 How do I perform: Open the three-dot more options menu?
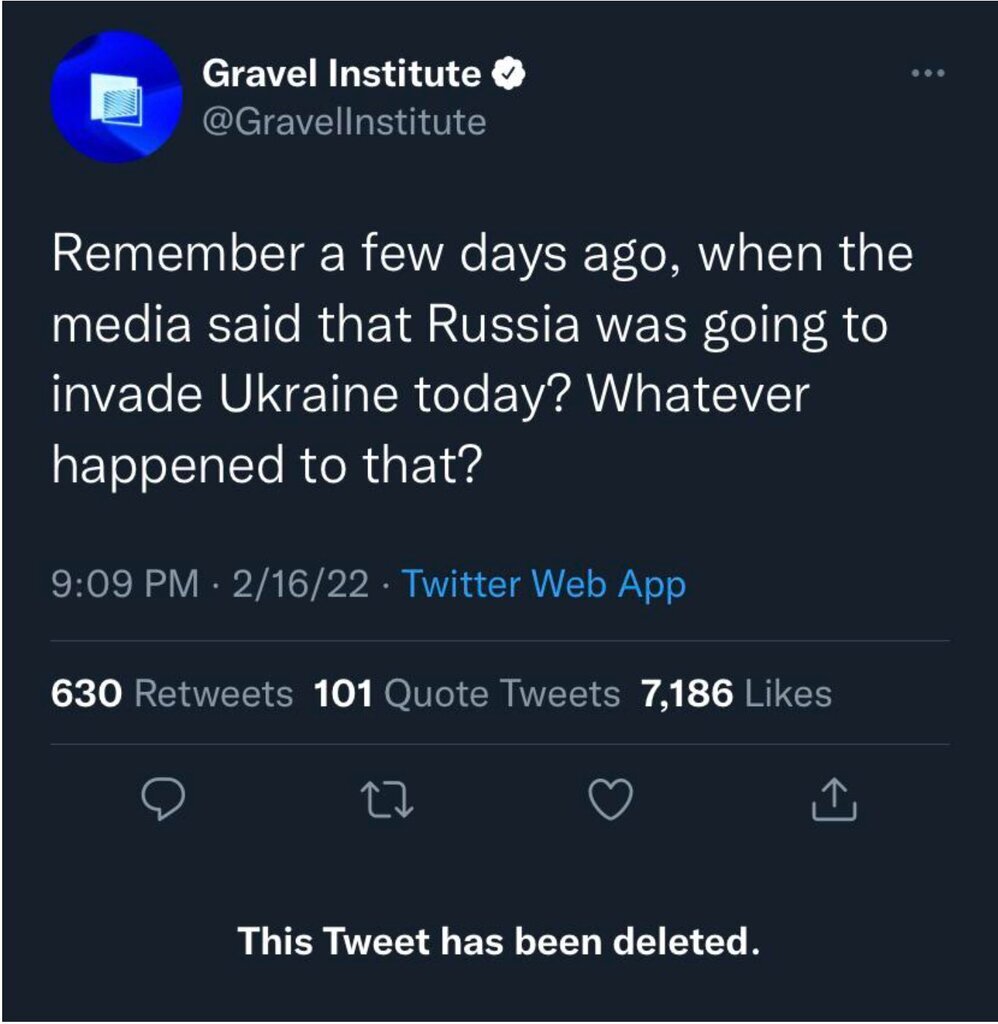tap(927, 73)
